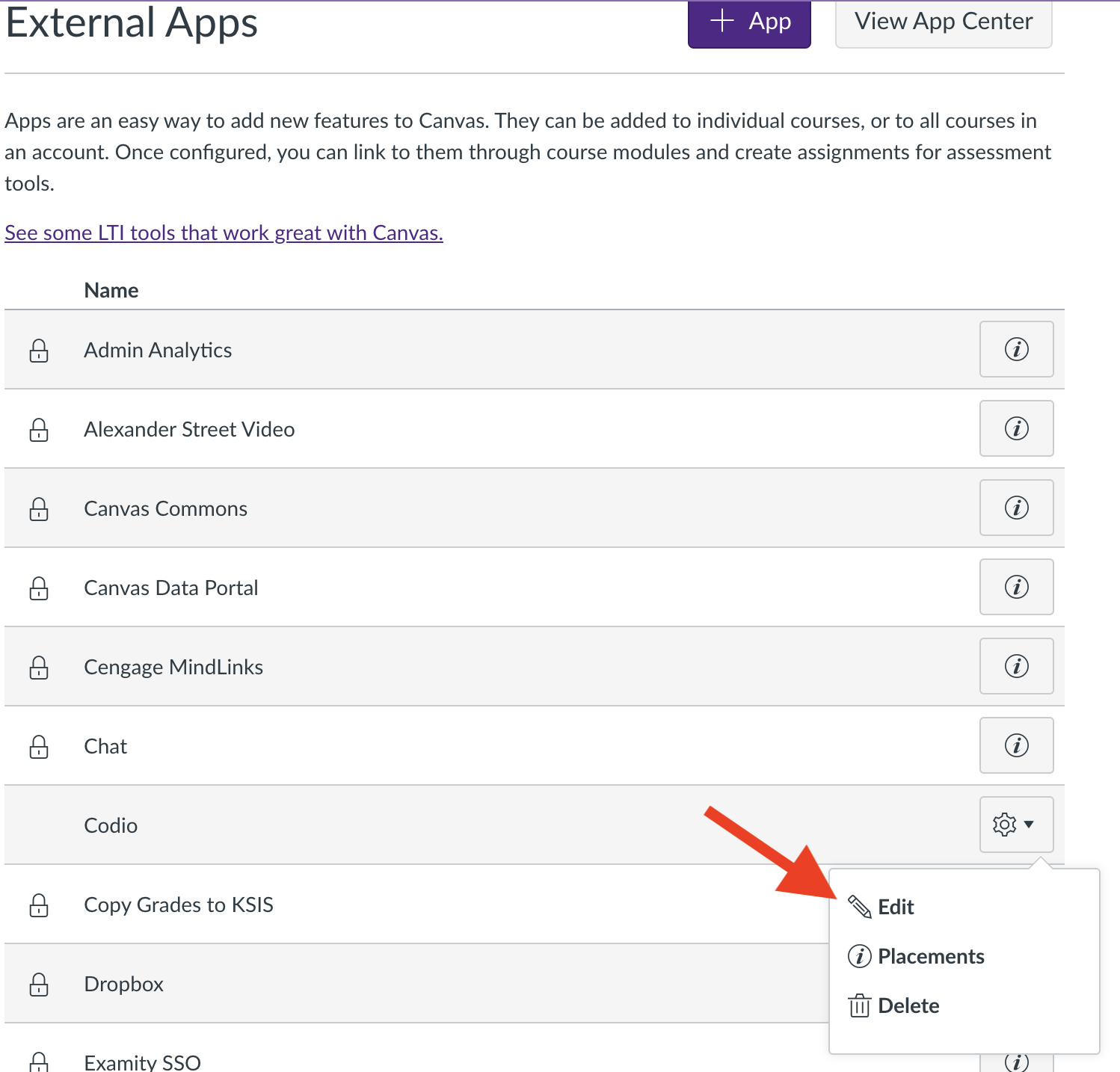Click the purple + App button
Image resolution: width=1120 pixels, height=1072 pixels.
(749, 22)
